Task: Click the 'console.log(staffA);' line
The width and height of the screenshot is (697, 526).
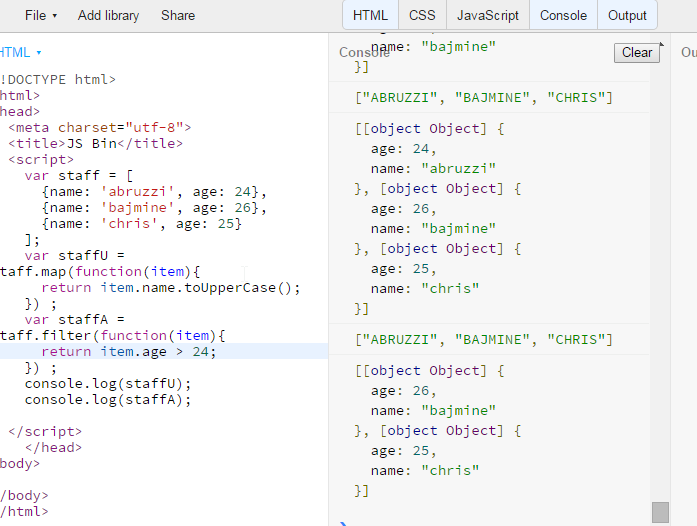Action: 108,400
